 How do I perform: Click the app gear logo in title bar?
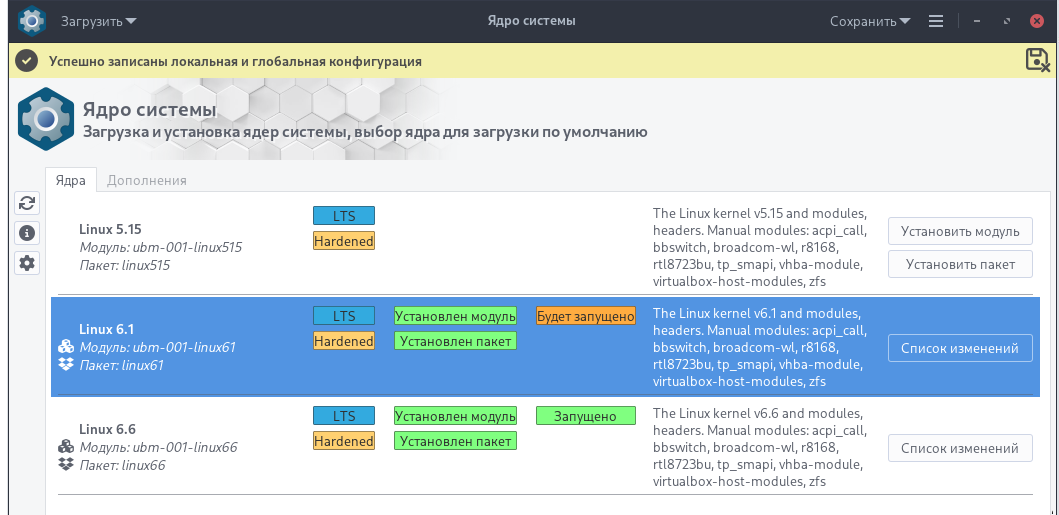click(x=31, y=21)
